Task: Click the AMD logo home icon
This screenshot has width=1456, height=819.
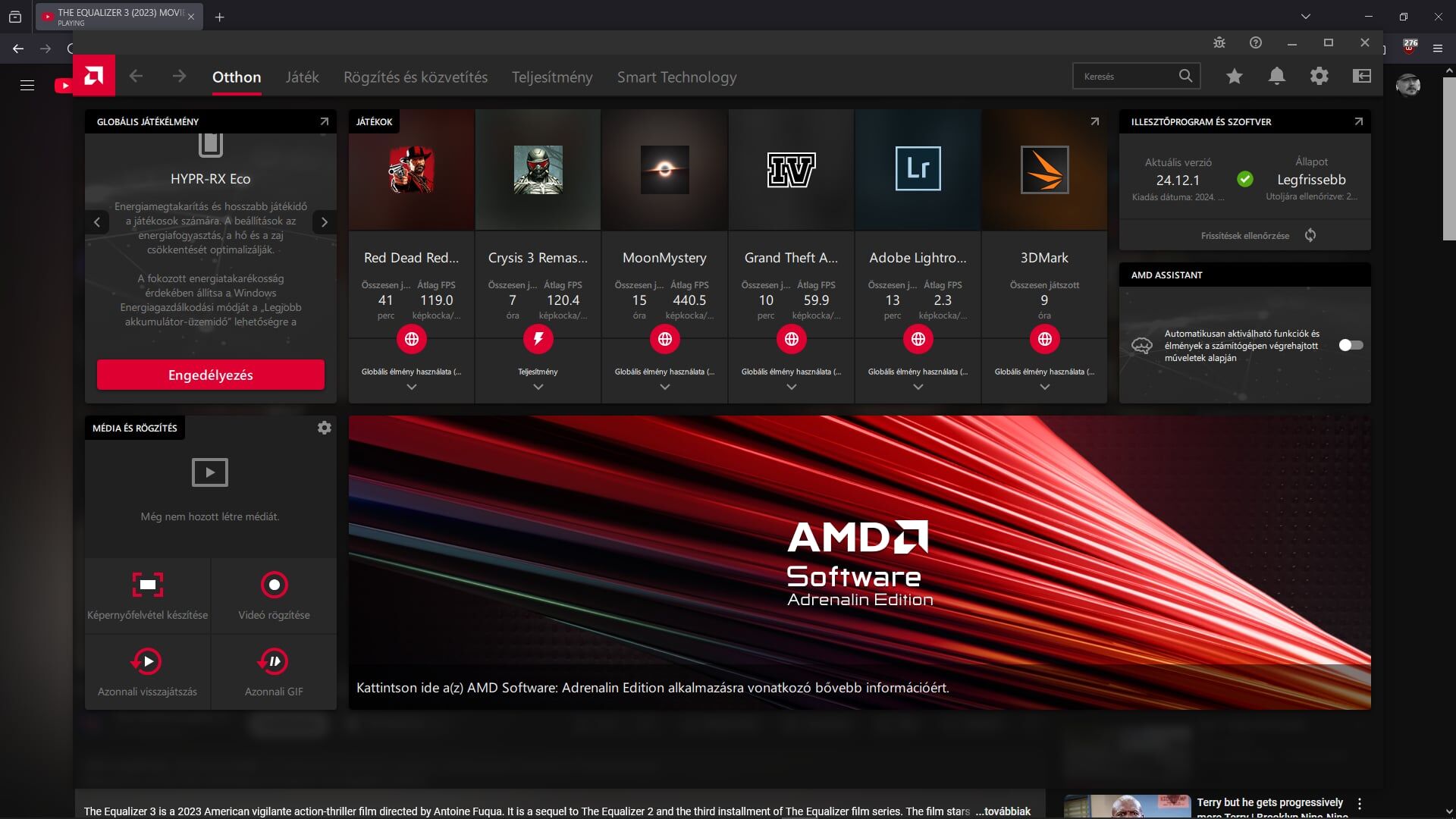Action: tap(94, 76)
